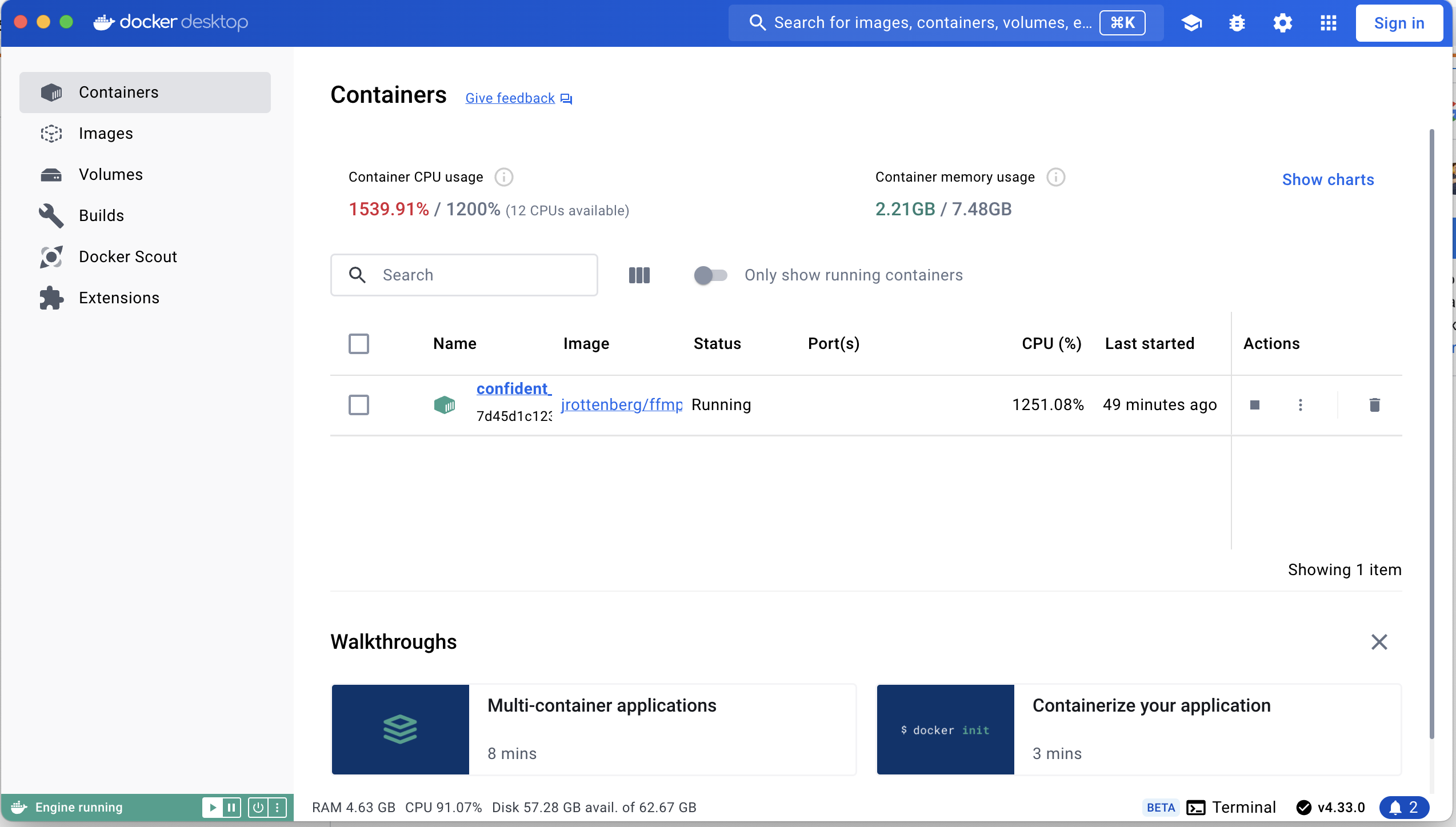1456x827 pixels.
Task: Open Docker Scout in the sidebar
Action: pos(128,257)
